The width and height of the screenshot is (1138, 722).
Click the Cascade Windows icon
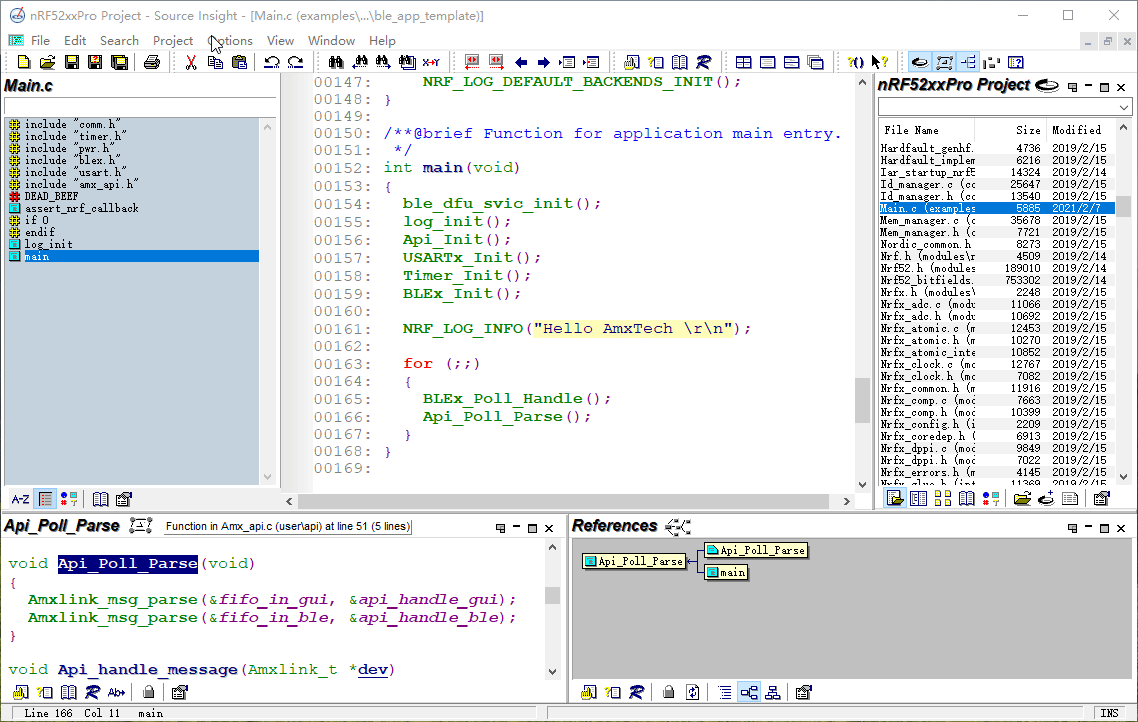[815, 62]
